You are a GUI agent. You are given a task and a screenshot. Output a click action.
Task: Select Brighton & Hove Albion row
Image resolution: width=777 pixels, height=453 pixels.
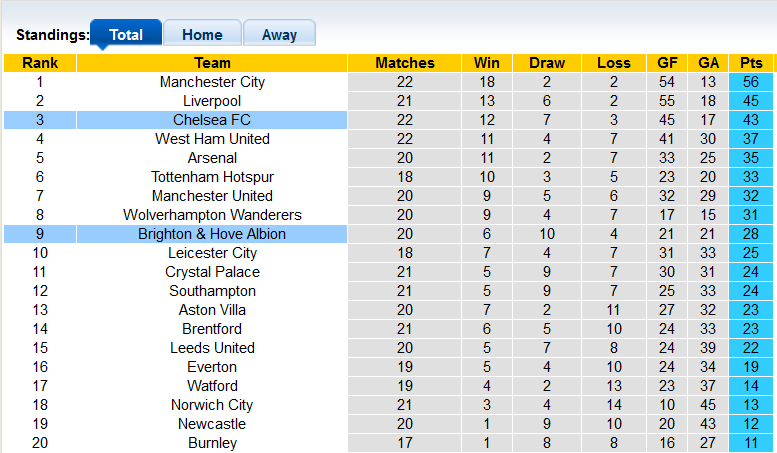(x=212, y=234)
